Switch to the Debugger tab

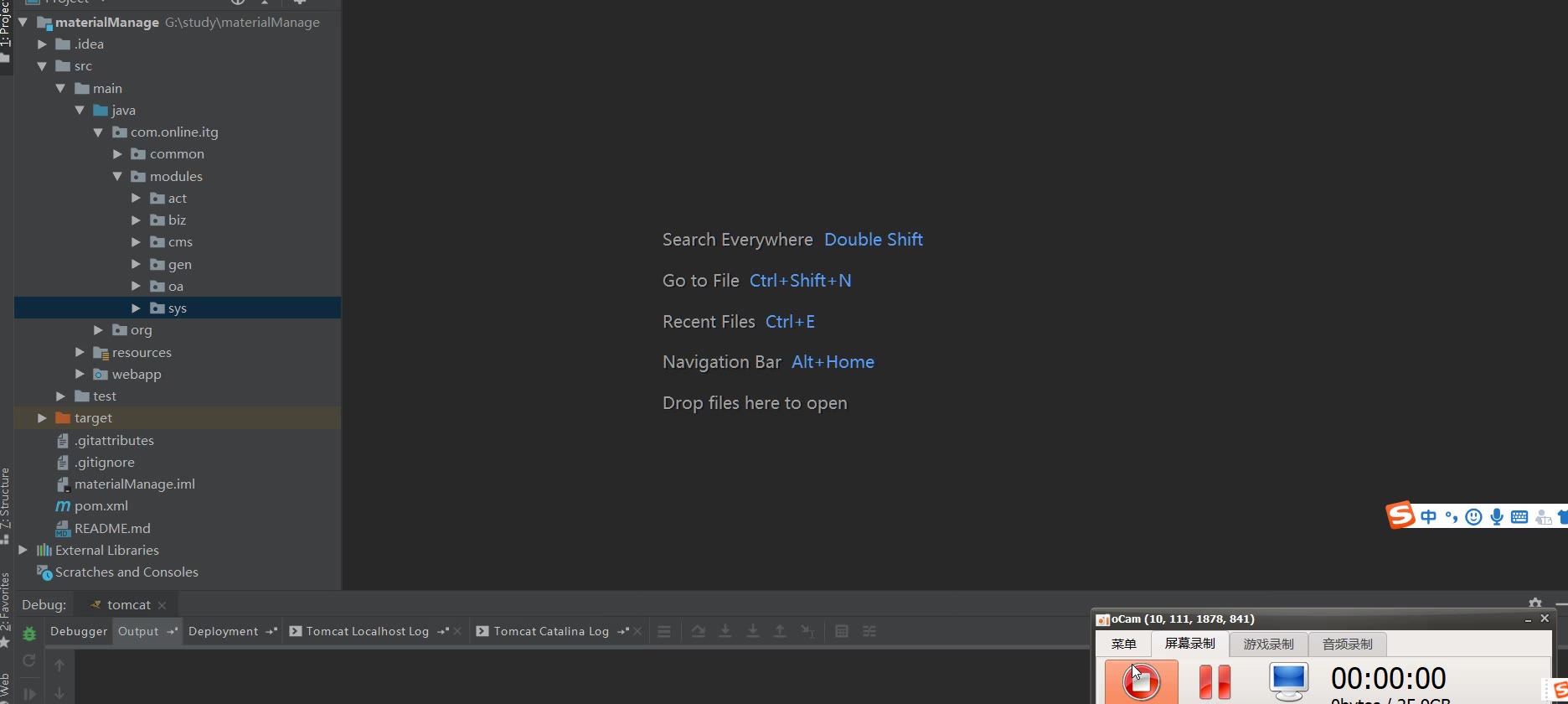point(79,631)
